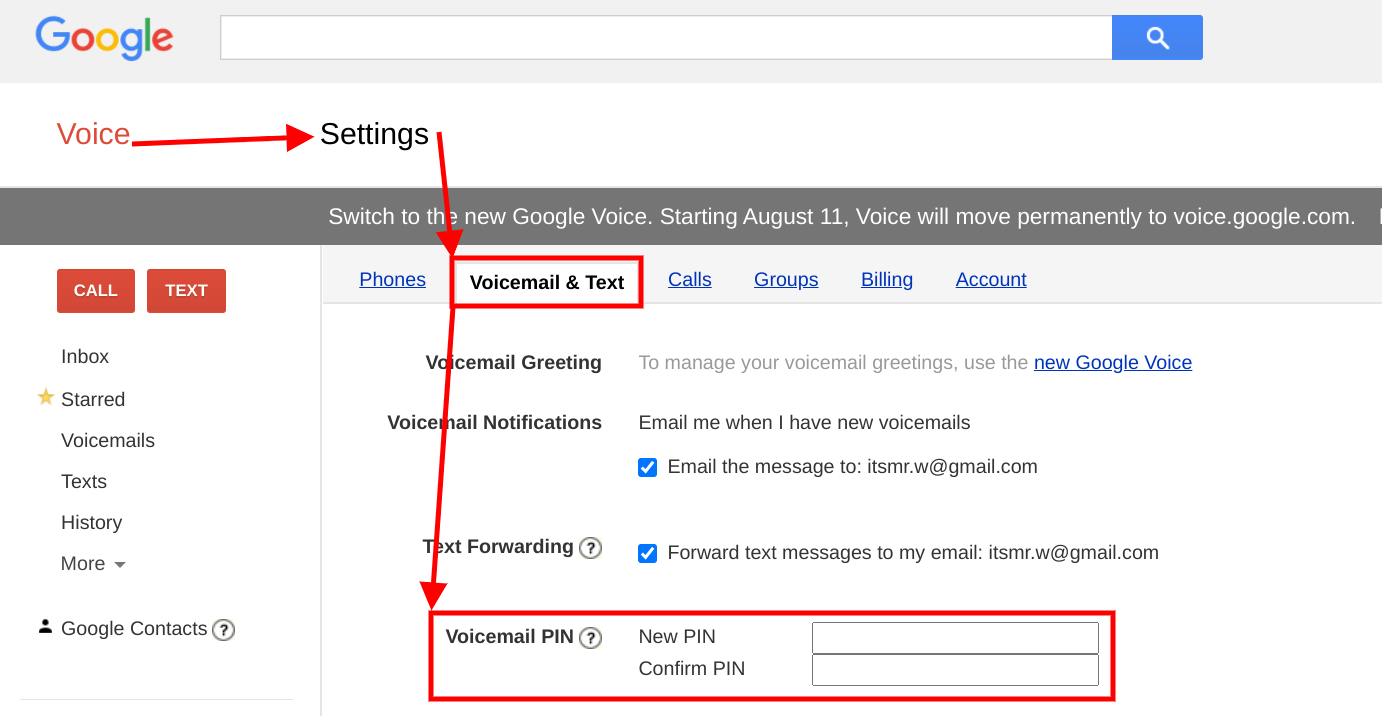Click the Voice heading link

pyautogui.click(x=93, y=134)
